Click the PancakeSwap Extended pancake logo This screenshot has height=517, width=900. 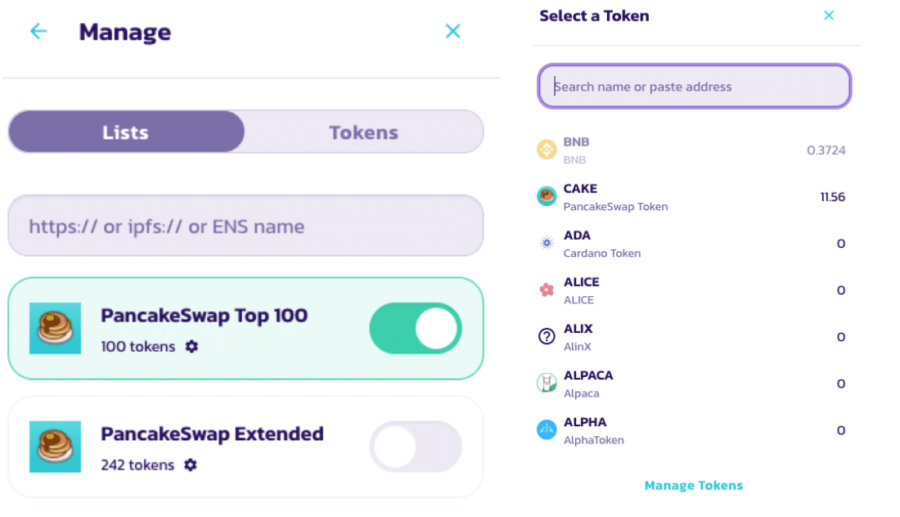[x=55, y=447]
